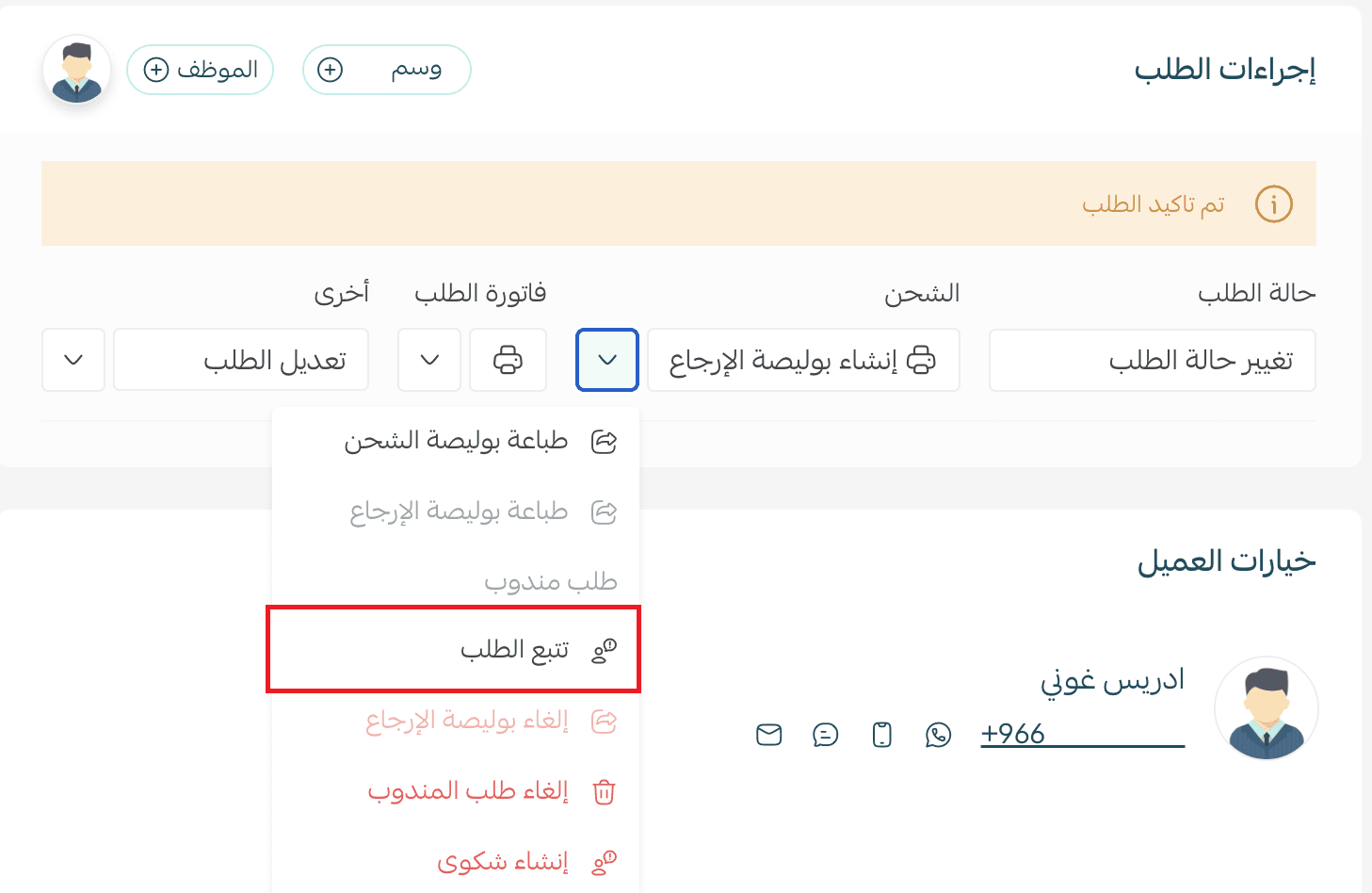Expand the shipping options dropdown arrow
Viewport: 1372px width, 893px height.
[x=607, y=360]
